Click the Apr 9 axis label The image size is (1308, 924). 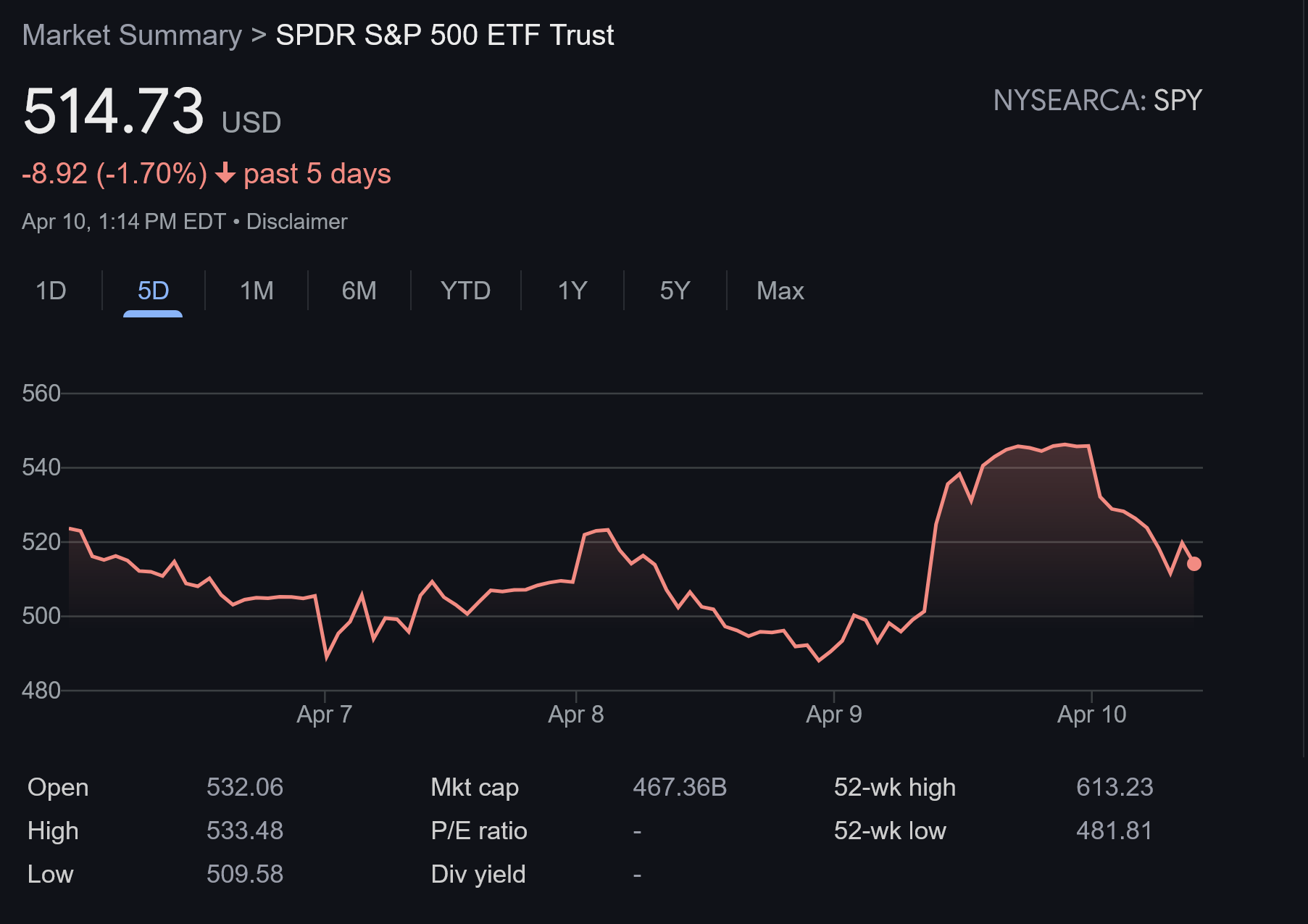833,715
